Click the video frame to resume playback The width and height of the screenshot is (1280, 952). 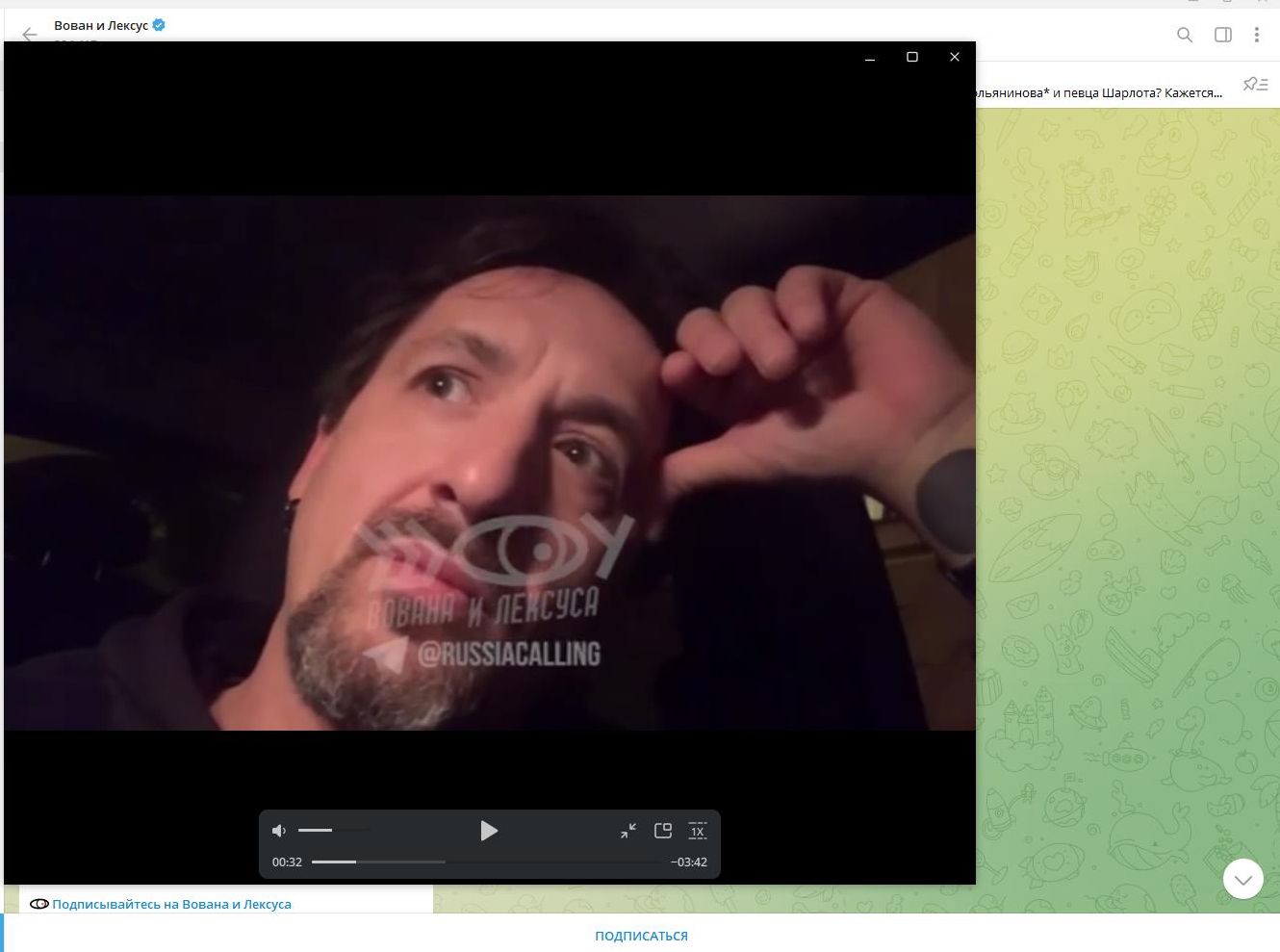point(489,462)
